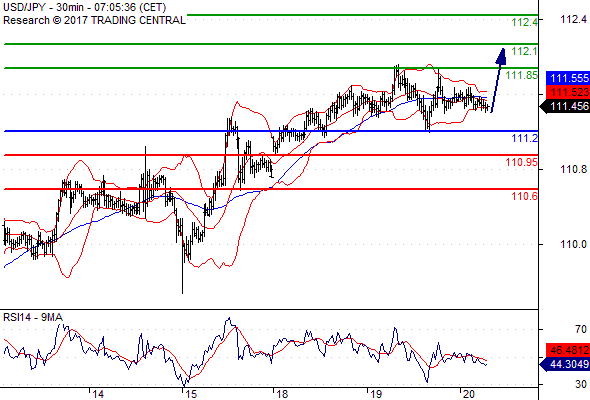Click the dark blue upward forecast arrow
Image resolution: width=590 pixels, height=400 pixels.
(x=499, y=80)
